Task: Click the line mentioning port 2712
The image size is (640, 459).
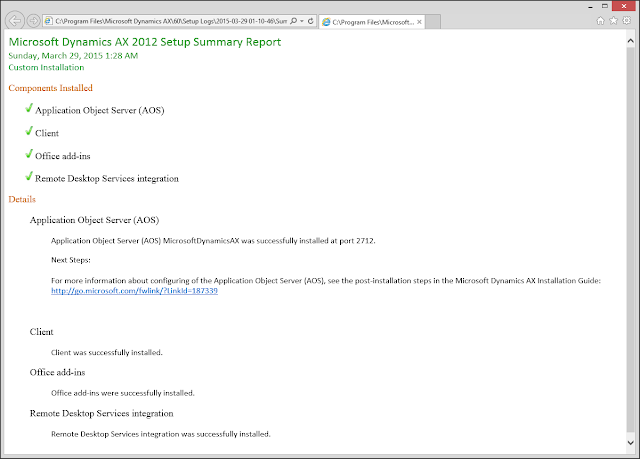Action: click(213, 241)
